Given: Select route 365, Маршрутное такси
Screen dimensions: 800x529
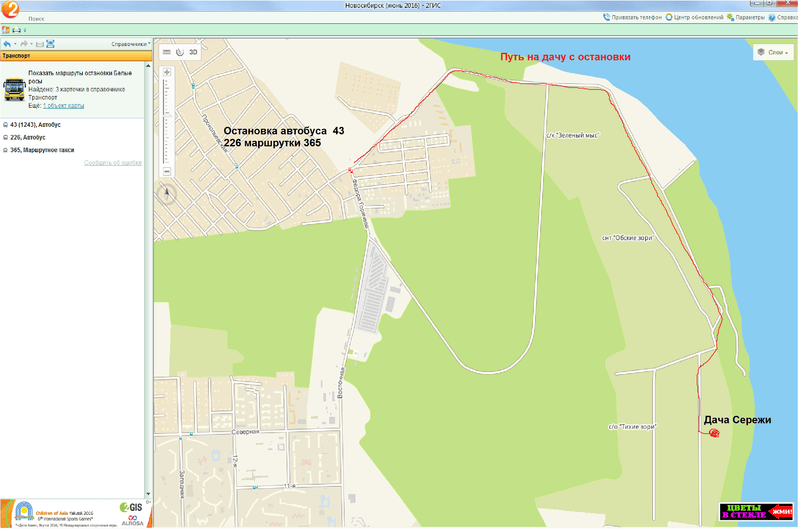Looking at the screenshot, I should click(x=42, y=150).
